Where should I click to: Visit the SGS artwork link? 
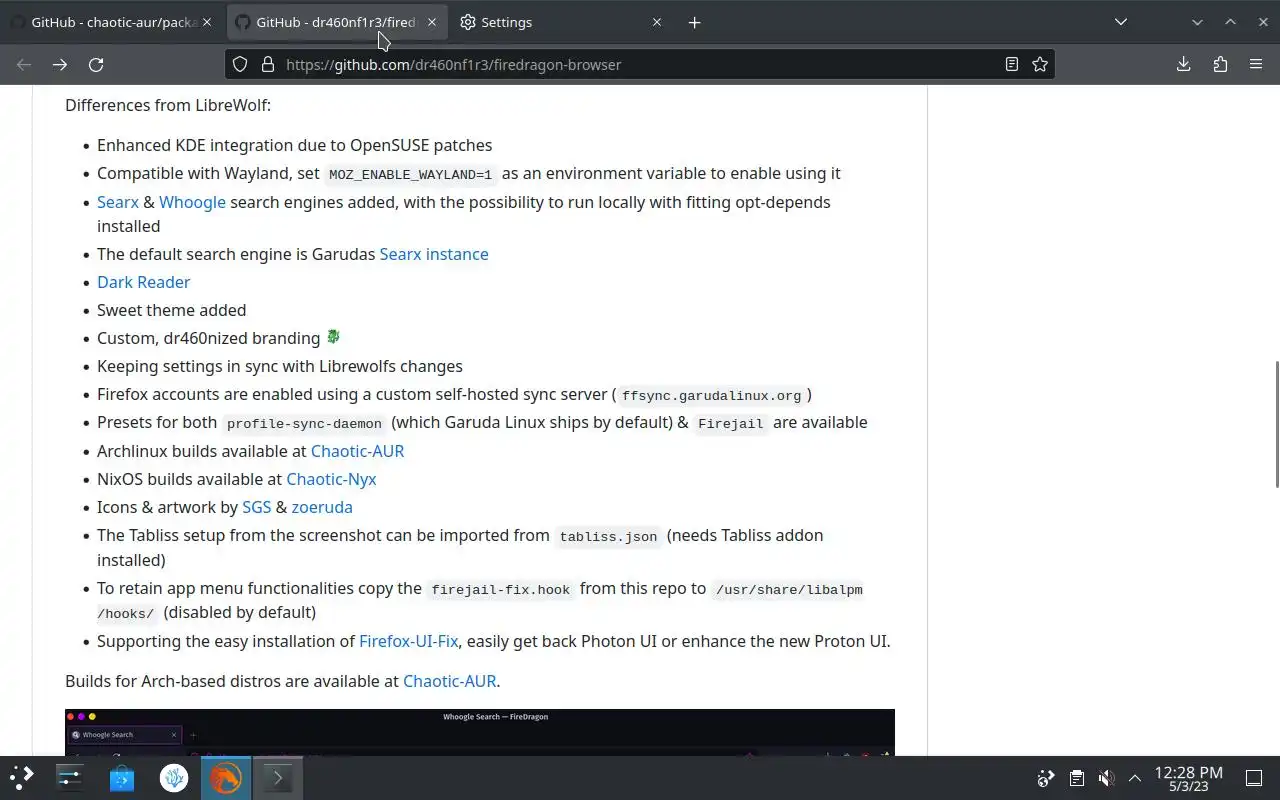(x=256, y=507)
